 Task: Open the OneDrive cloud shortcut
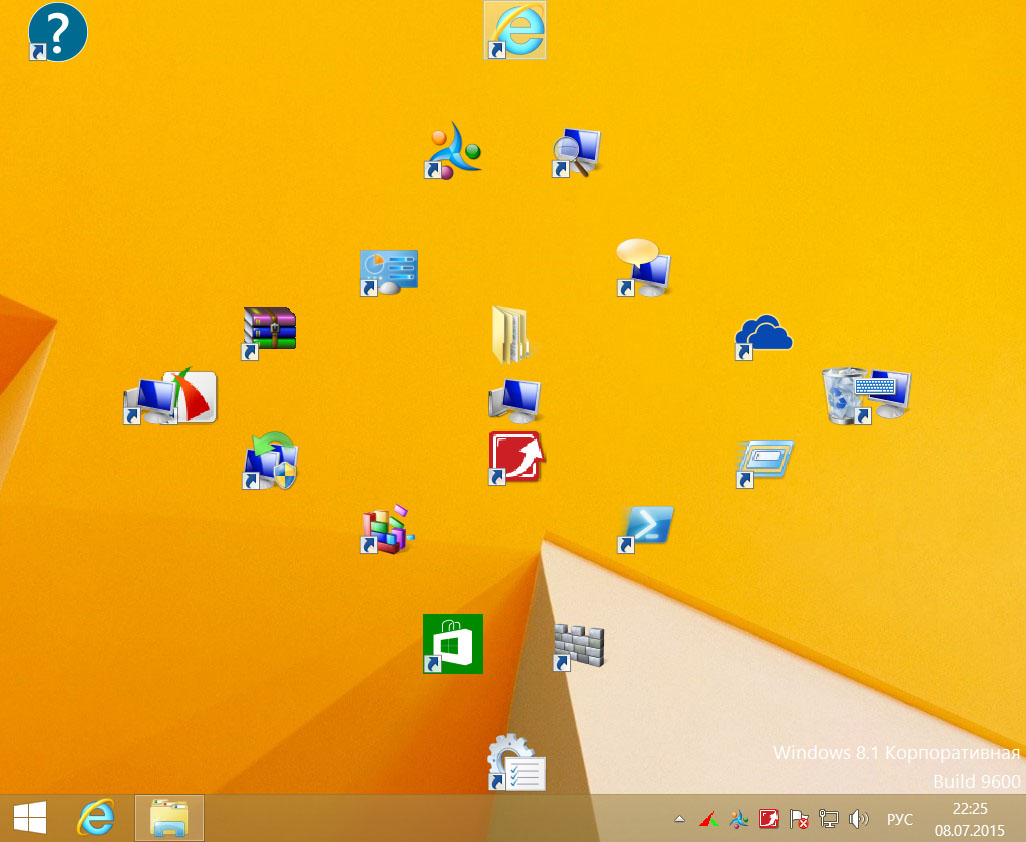click(x=764, y=337)
